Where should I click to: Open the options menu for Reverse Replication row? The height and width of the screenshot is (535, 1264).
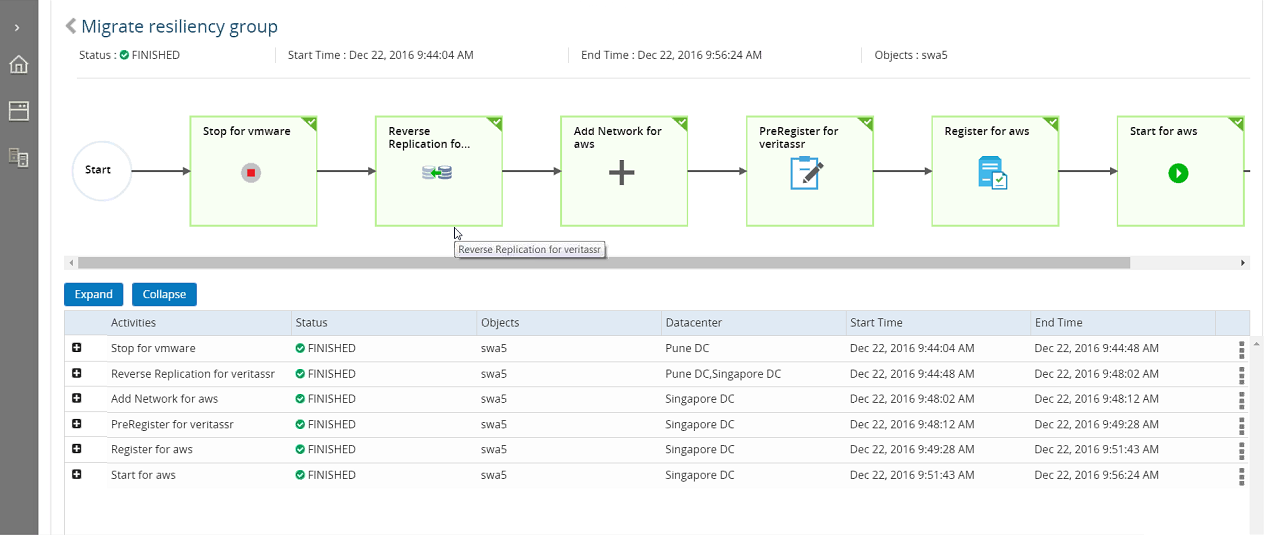tap(1241, 374)
